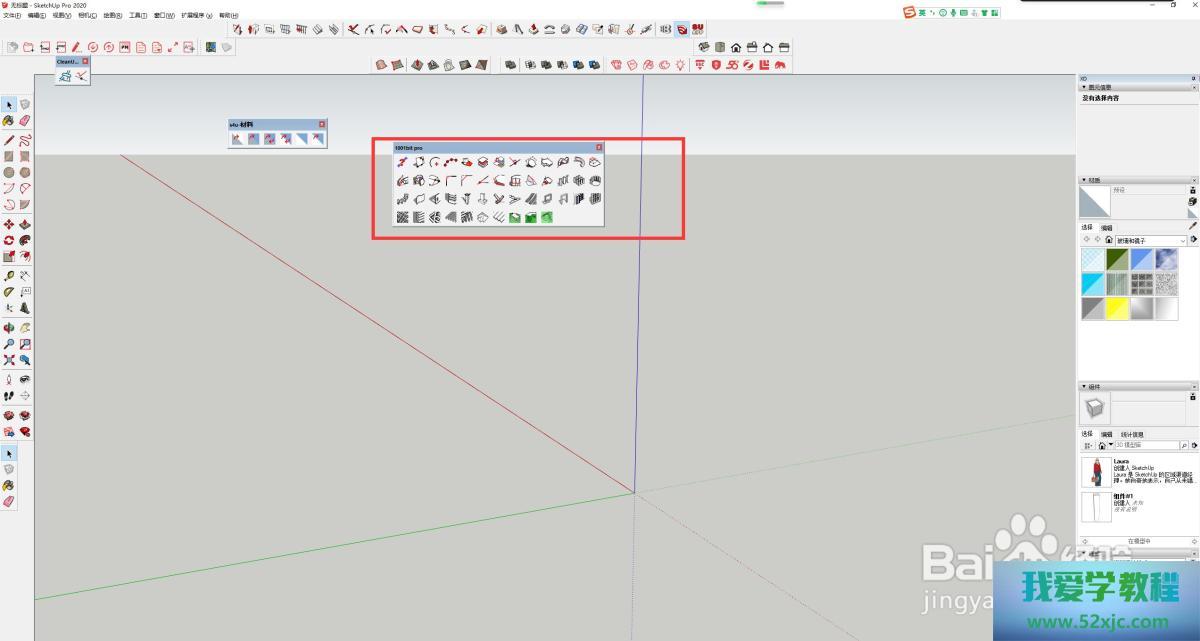This screenshot has height=641, width=1200.
Task: Close the 1001bit pro floating toolbar
Action: point(599,147)
